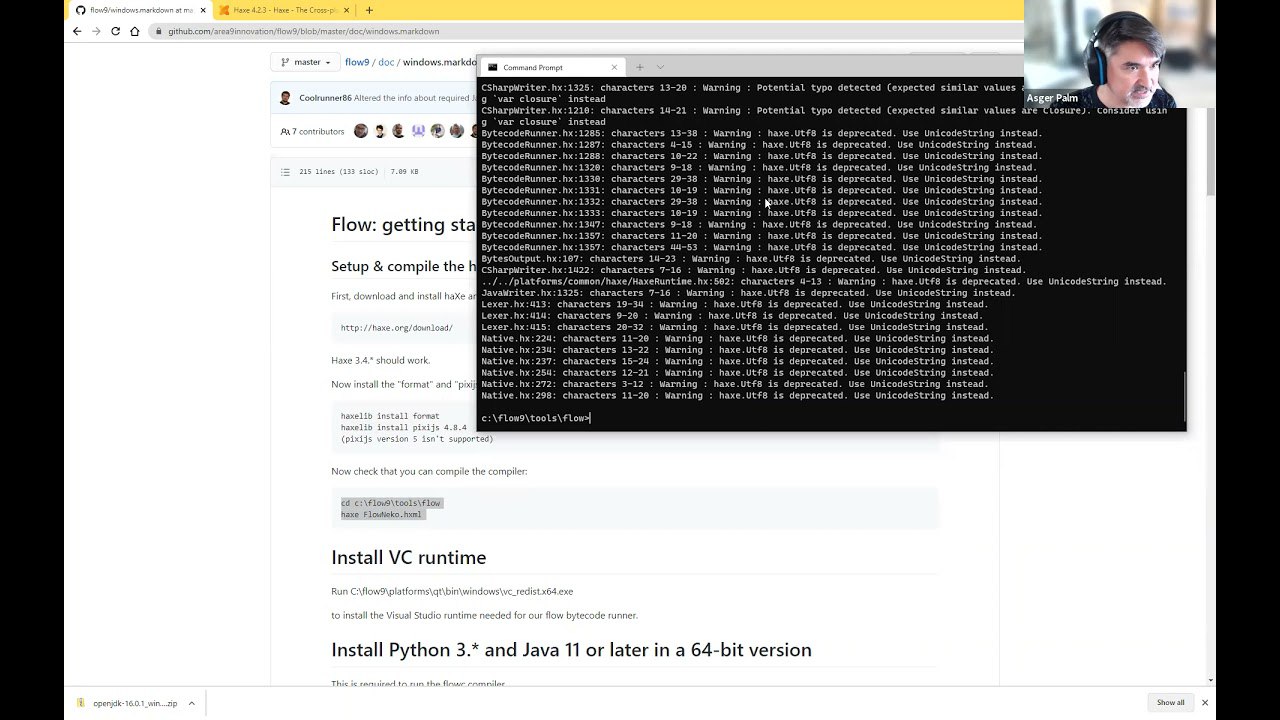Open flow9 breadcrumb link
The image size is (1280, 720).
(357, 62)
